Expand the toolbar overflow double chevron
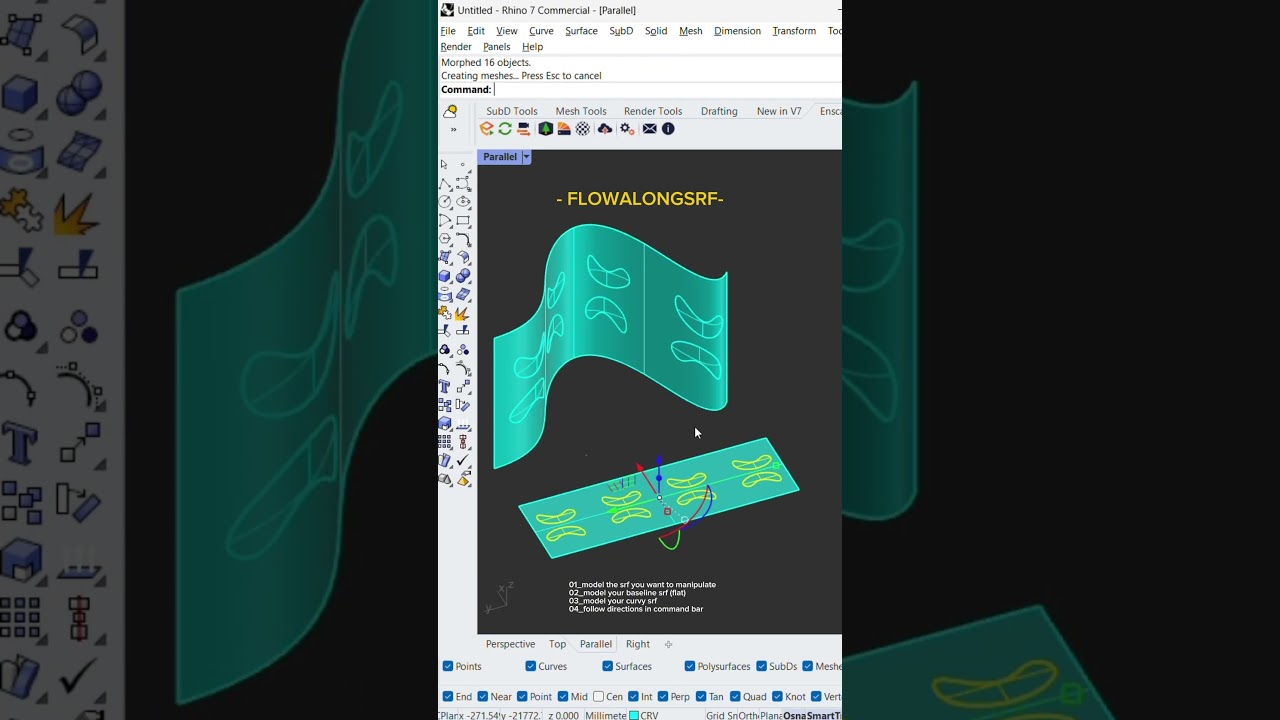 pyautogui.click(x=453, y=129)
